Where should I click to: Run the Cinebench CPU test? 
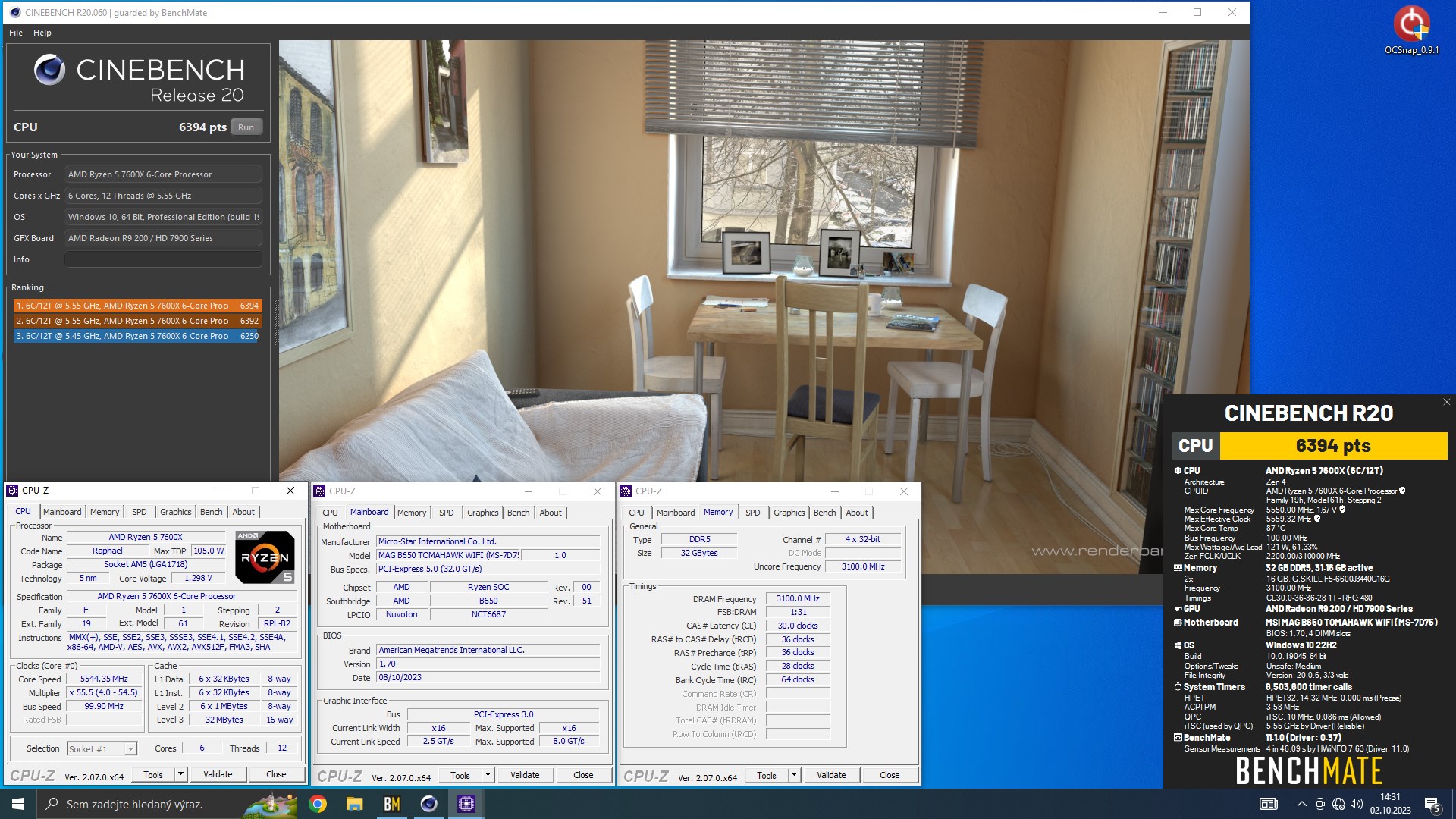[246, 127]
